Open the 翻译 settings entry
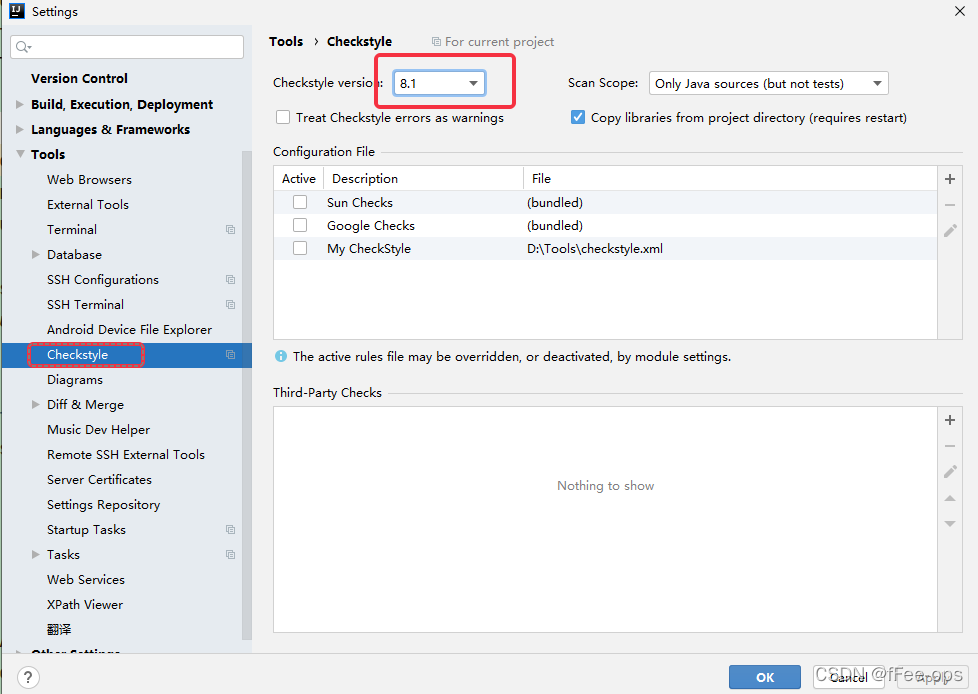The height and width of the screenshot is (694, 978). pos(59,629)
